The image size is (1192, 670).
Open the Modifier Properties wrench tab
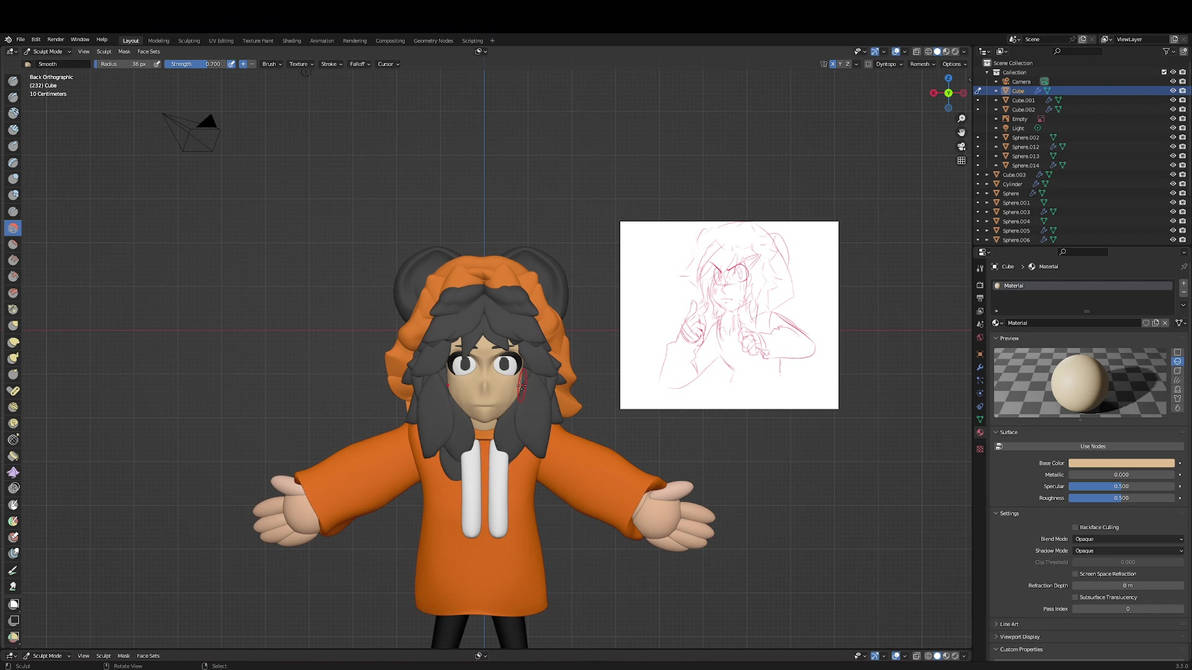(x=980, y=367)
